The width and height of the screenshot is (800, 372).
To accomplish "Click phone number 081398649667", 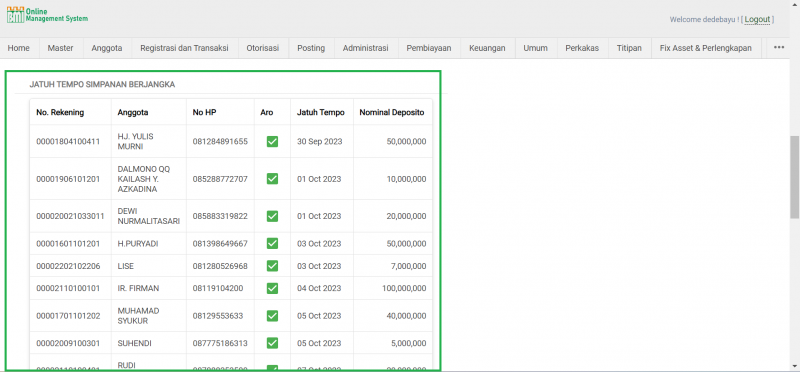I will (220, 244).
